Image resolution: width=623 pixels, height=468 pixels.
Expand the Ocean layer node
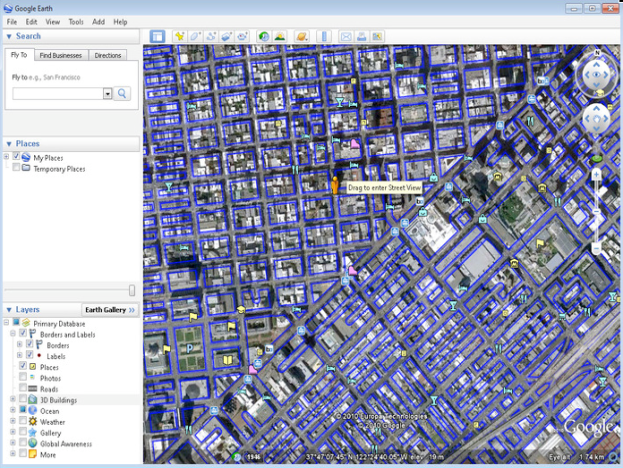(x=13, y=410)
